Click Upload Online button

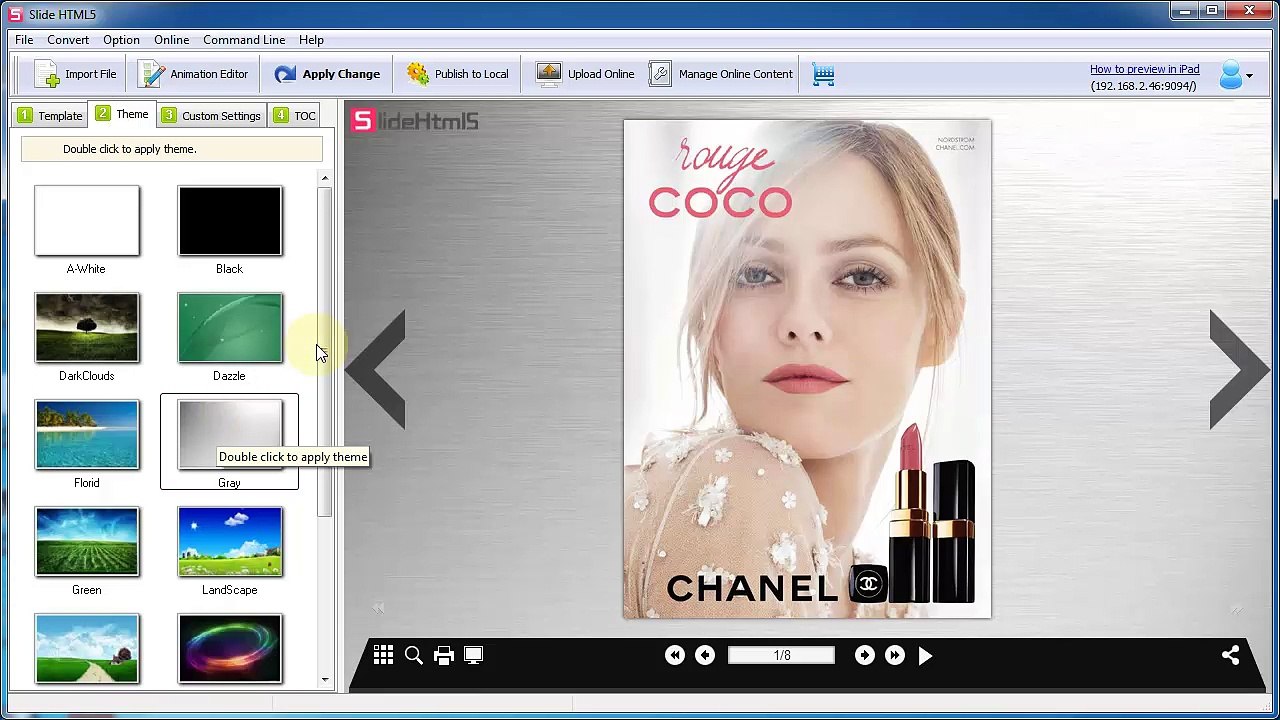pos(585,74)
